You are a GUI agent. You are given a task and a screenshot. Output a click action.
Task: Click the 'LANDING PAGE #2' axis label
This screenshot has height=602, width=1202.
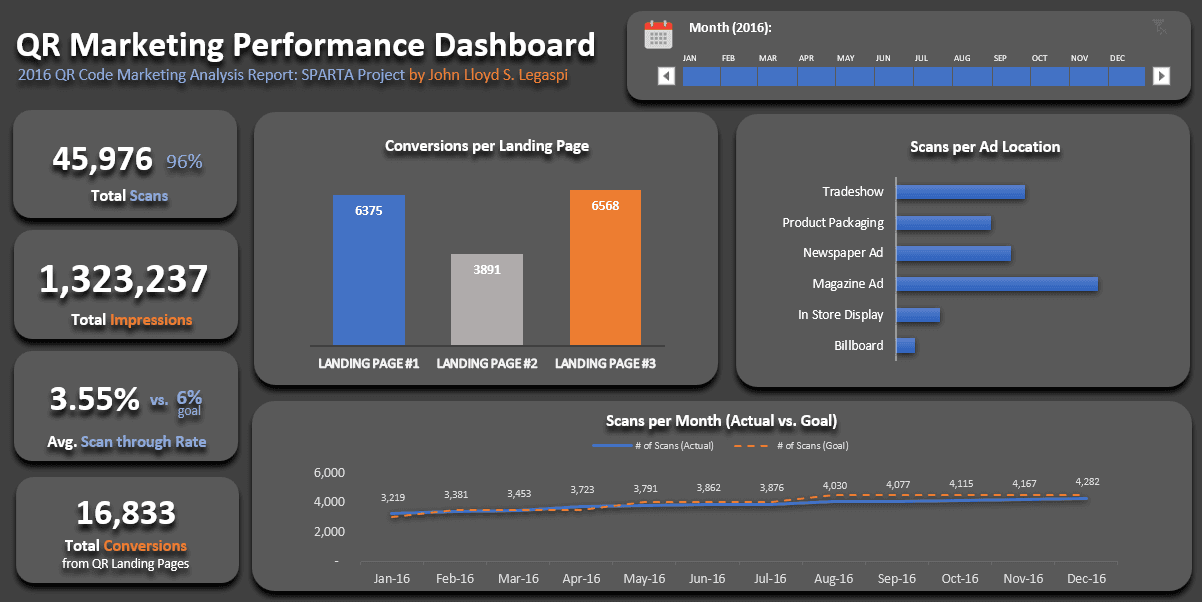487,364
